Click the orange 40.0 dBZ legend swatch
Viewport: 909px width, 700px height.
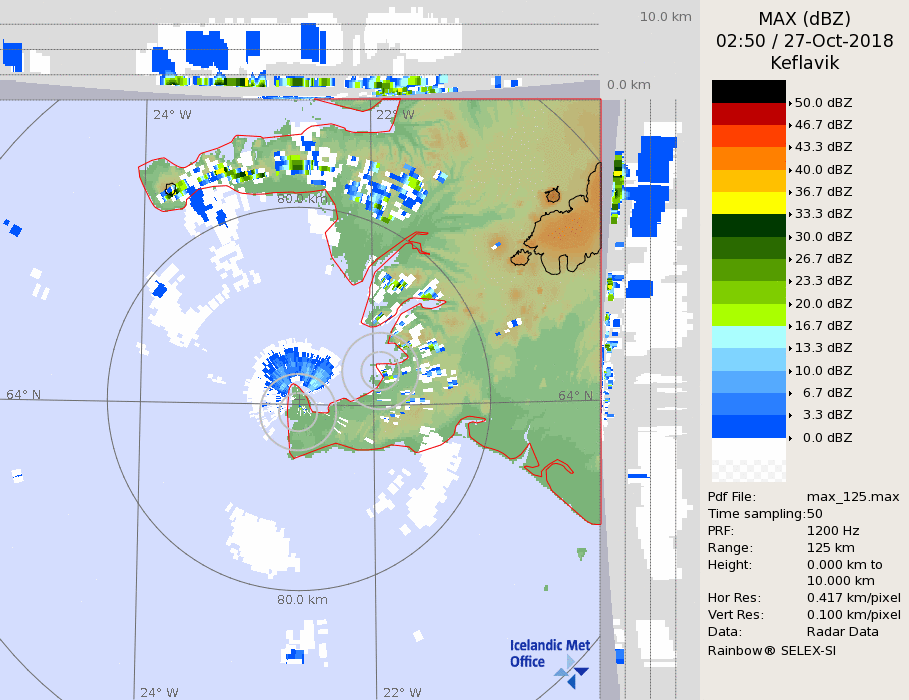click(x=748, y=158)
